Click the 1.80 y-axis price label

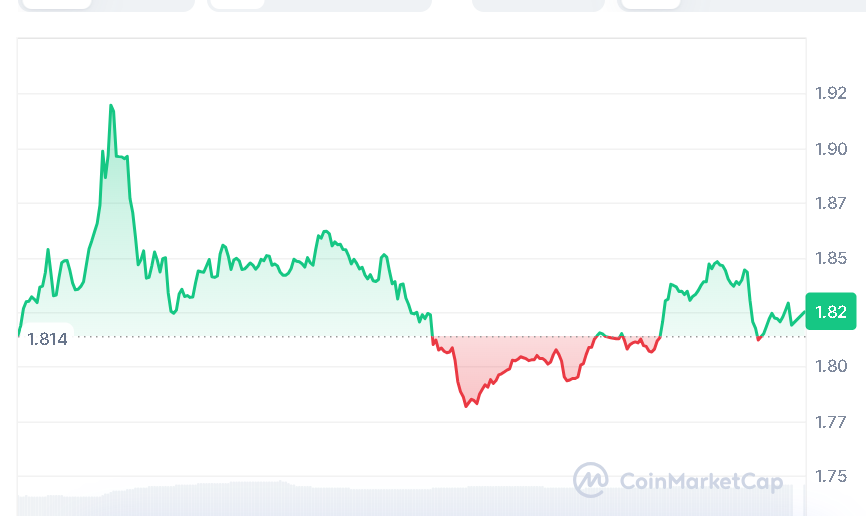[831, 367]
